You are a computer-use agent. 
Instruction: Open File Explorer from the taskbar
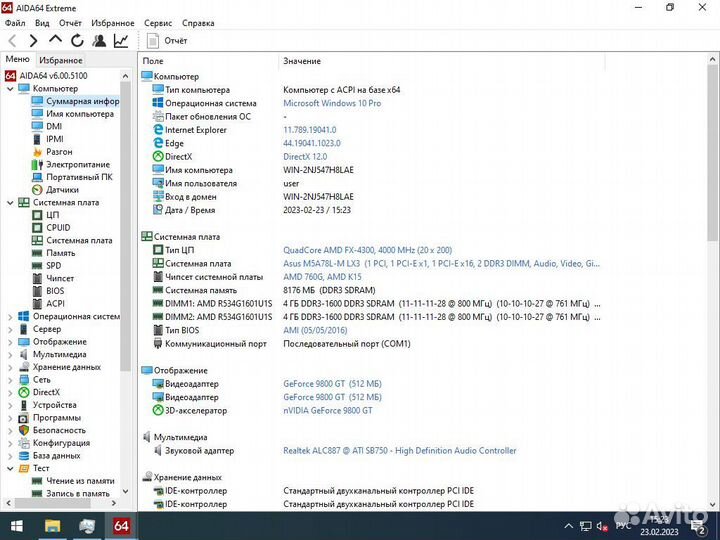pyautogui.click(x=52, y=526)
